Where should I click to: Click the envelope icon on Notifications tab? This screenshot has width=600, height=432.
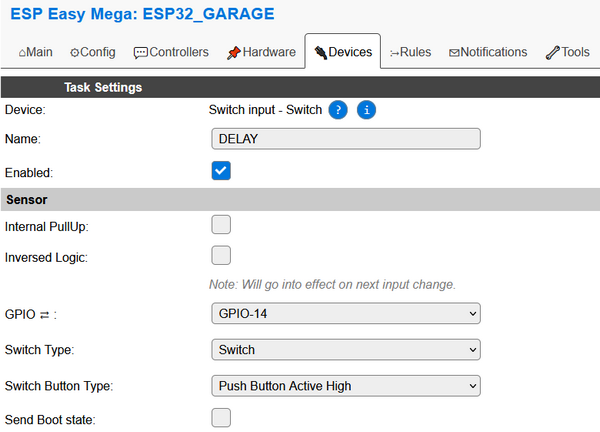point(454,53)
